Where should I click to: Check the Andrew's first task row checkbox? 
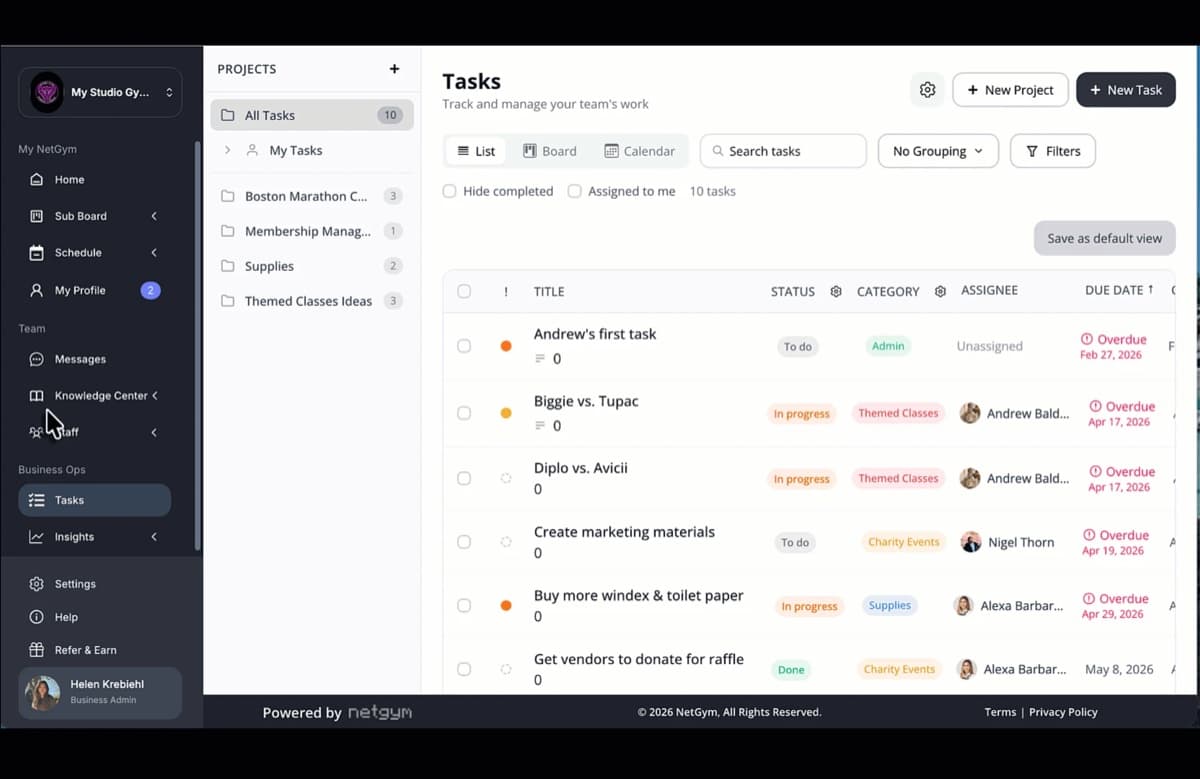tap(464, 346)
